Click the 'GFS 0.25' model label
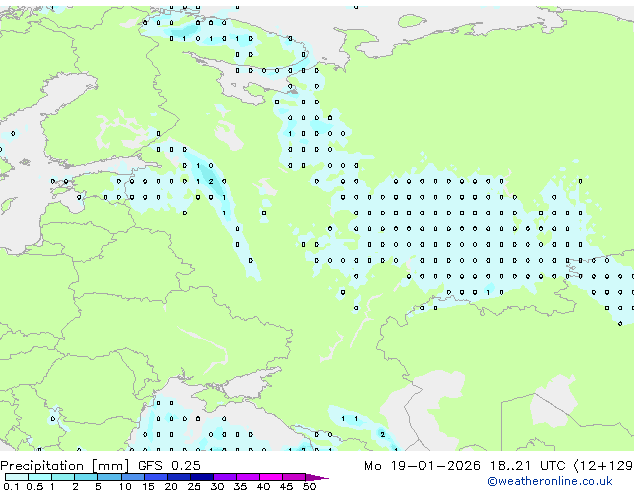The image size is (634, 490). pos(169,466)
